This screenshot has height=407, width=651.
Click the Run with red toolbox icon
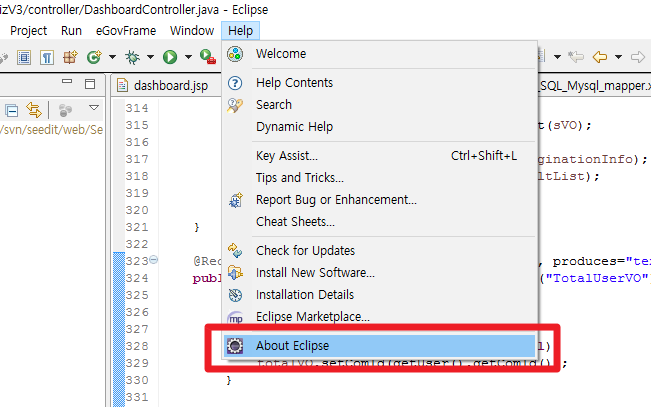coord(207,57)
